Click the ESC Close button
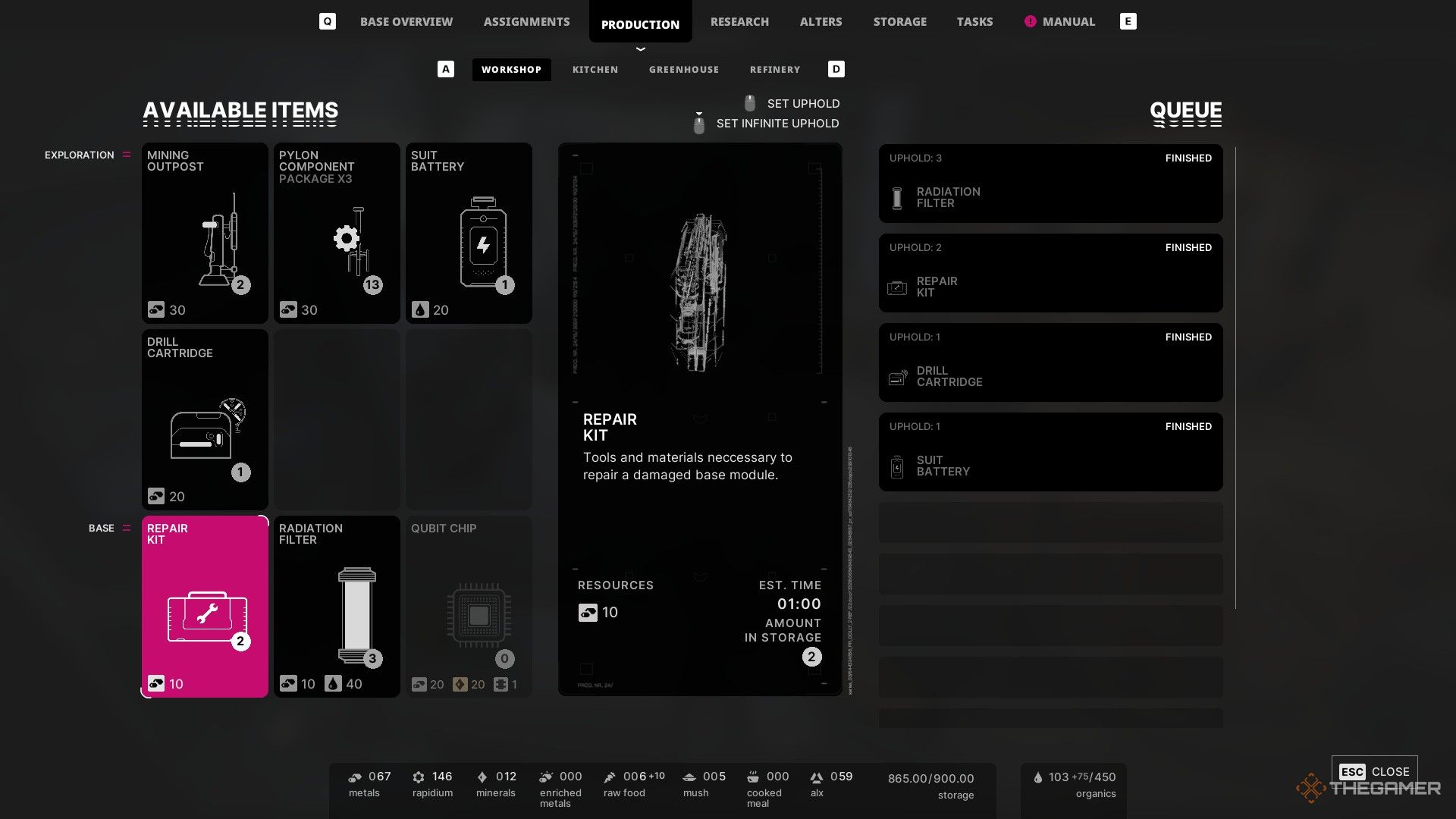The image size is (1456, 819). (x=1374, y=771)
